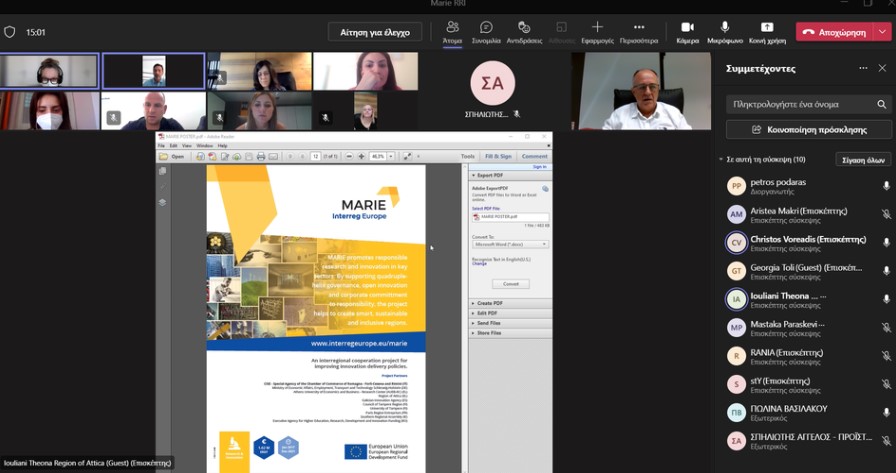This screenshot has height=473, width=896.
Task: Click the Αίτηση για έλεγχο button
Action: 375,32
